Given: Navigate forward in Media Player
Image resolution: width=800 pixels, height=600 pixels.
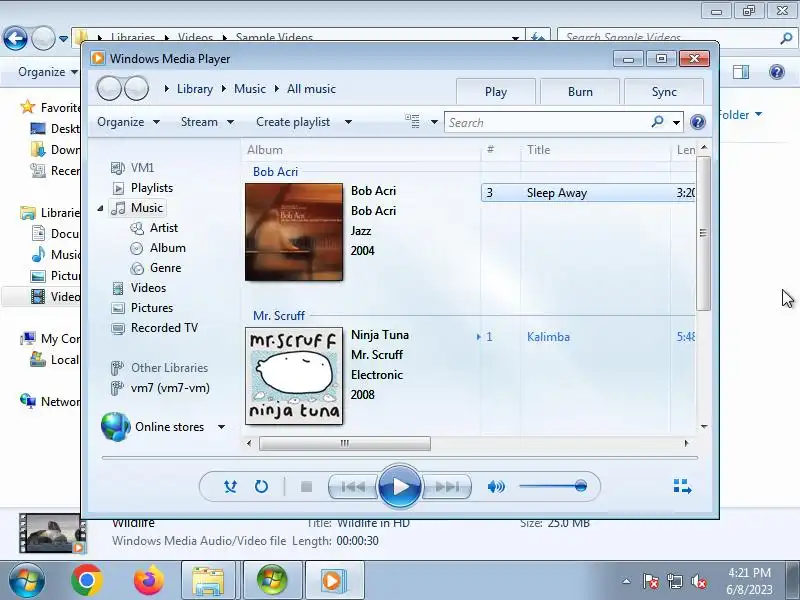Looking at the screenshot, I should pos(136,89).
